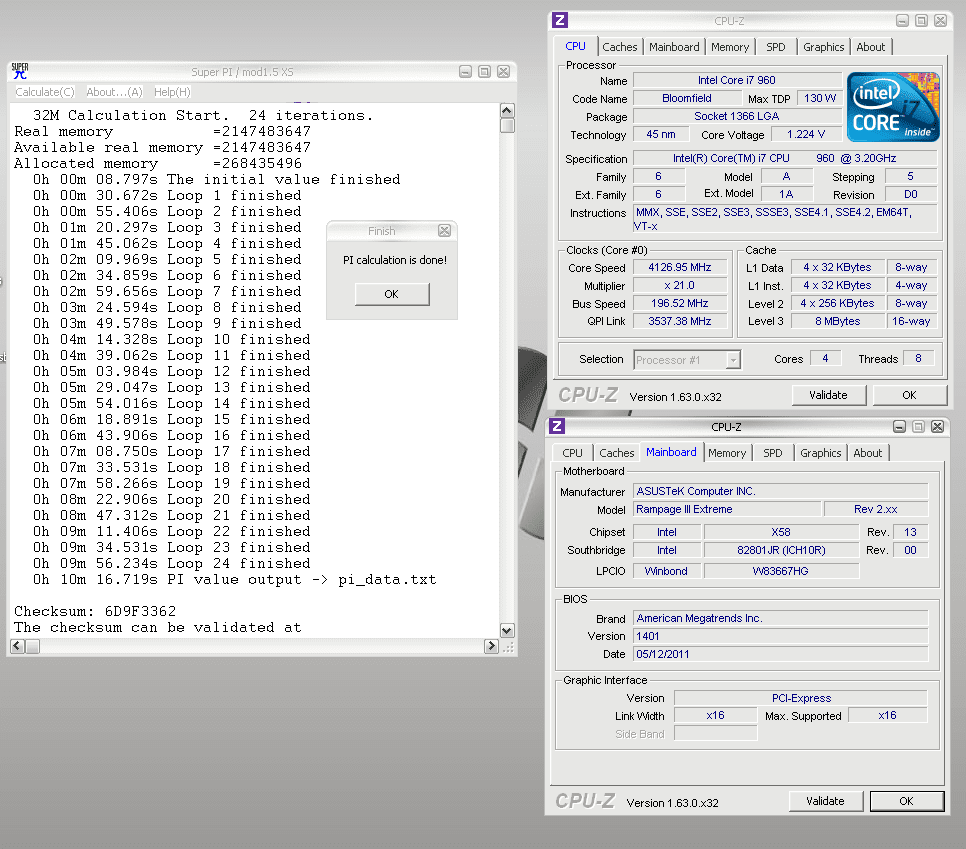Switch to Memory tab in lower CPU-Z window

[x=727, y=453]
